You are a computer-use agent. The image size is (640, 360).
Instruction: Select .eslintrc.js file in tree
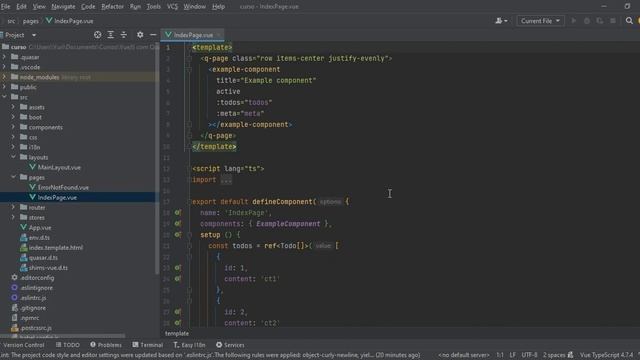[x=33, y=298]
